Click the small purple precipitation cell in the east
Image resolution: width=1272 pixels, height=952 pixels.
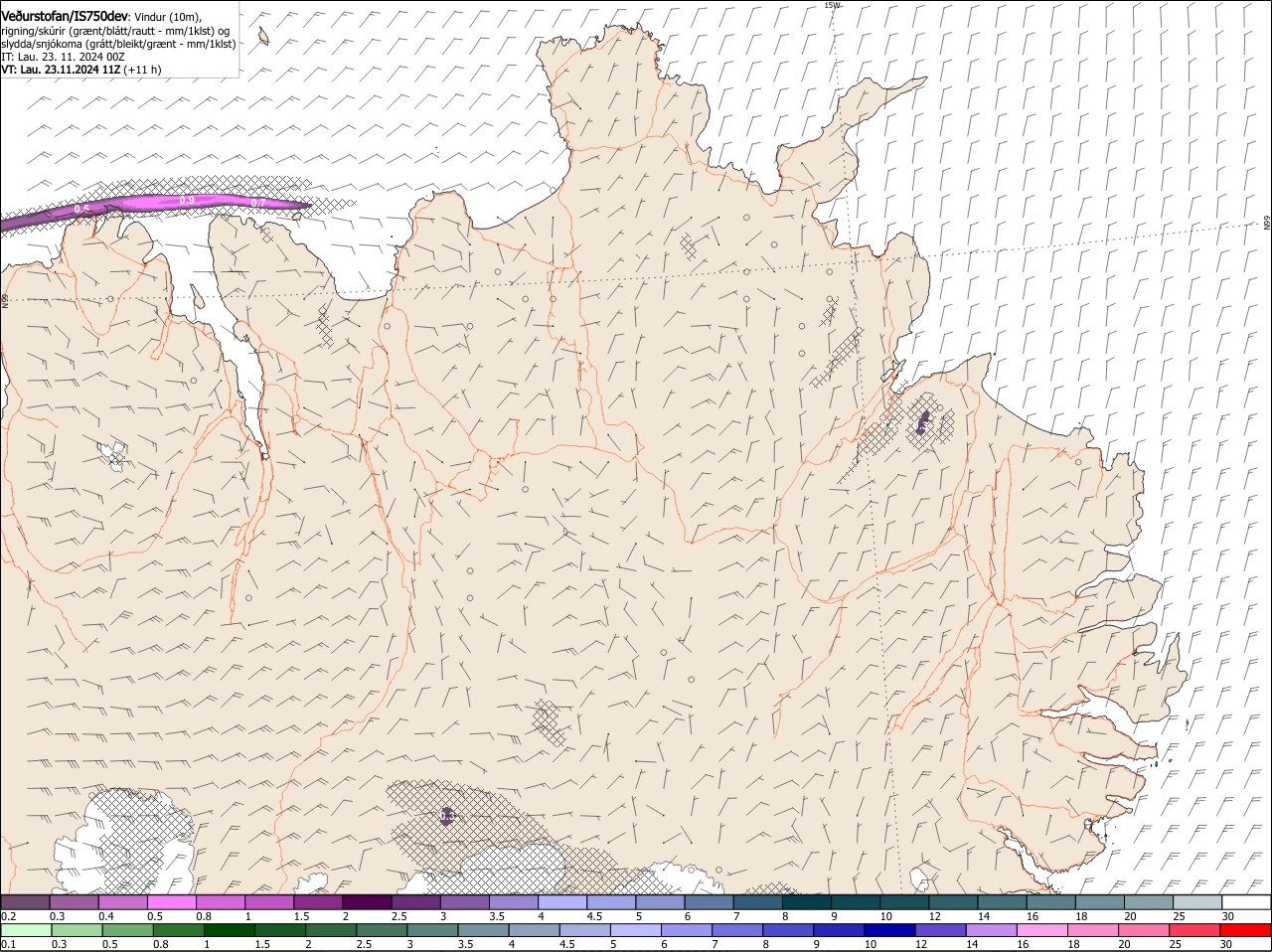pos(923,421)
